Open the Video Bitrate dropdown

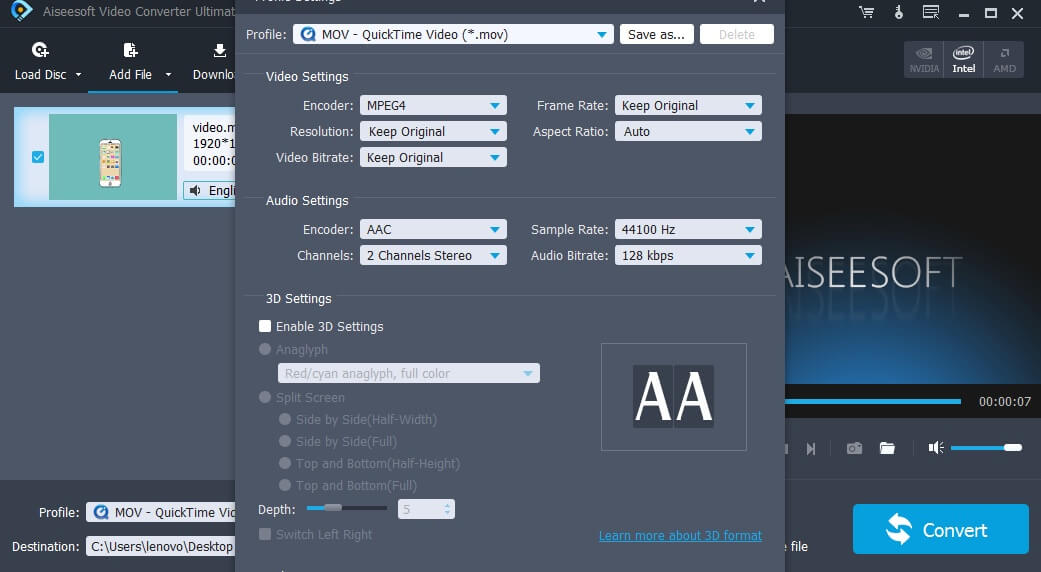[x=433, y=157]
